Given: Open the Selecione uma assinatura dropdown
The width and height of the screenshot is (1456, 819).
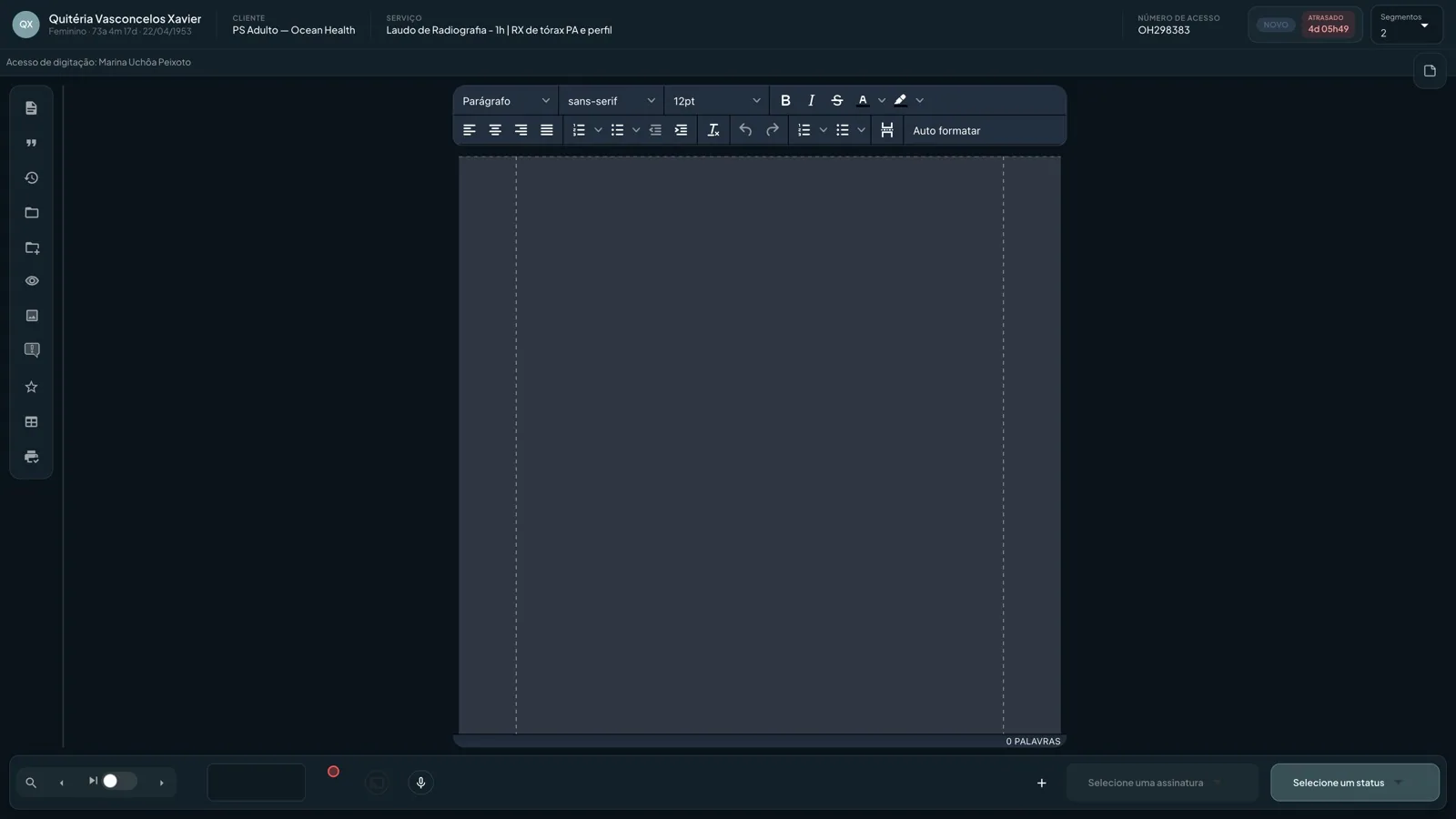Looking at the screenshot, I should [1162, 783].
